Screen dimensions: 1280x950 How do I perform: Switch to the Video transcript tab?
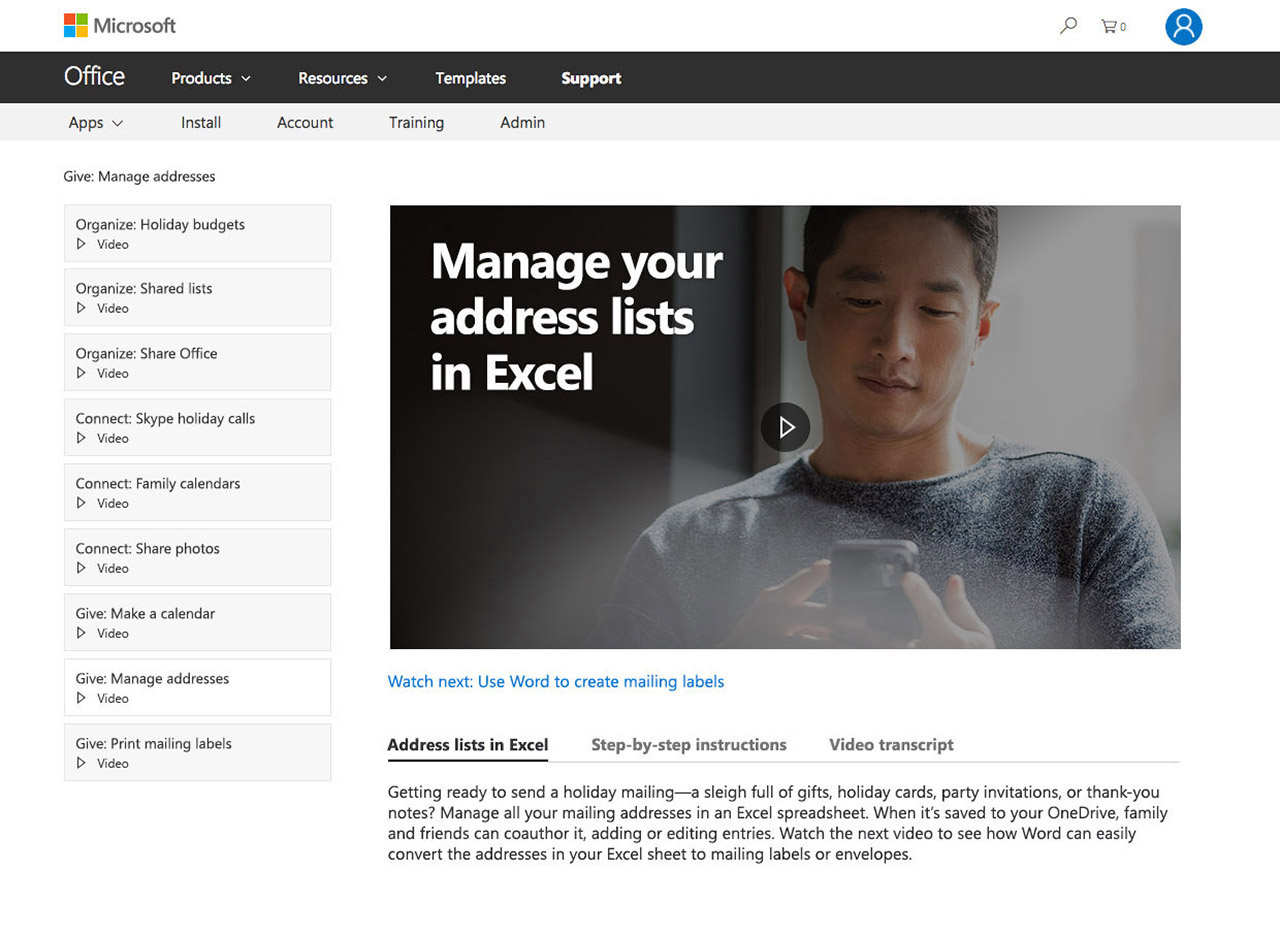click(x=891, y=744)
